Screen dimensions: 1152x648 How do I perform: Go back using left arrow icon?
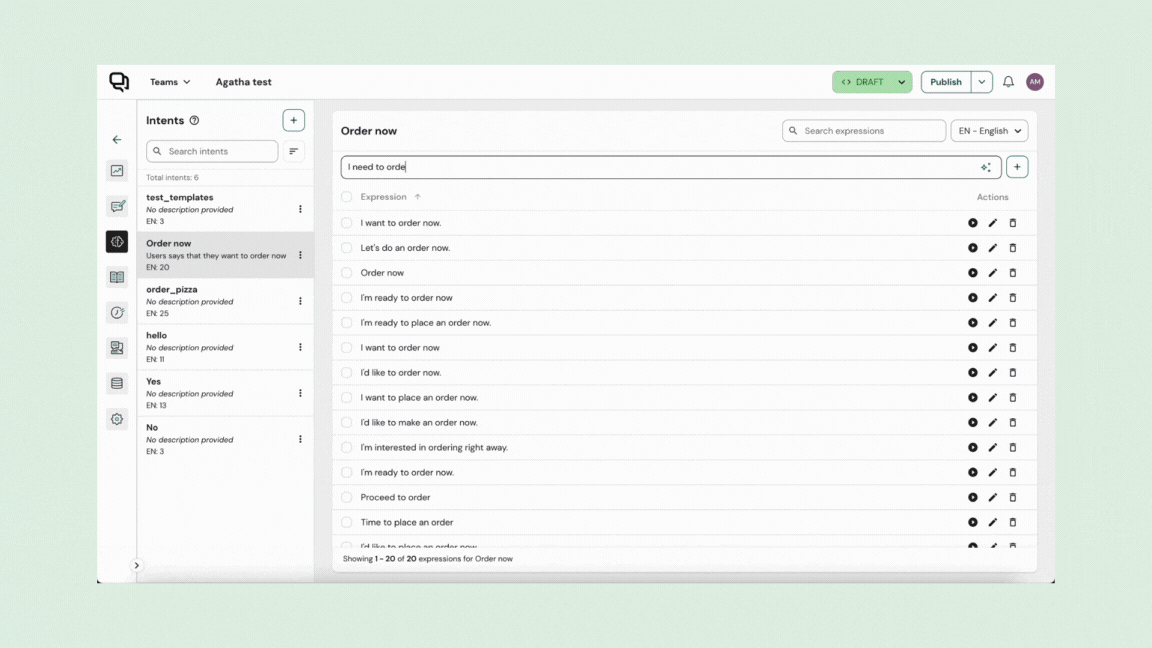117,140
